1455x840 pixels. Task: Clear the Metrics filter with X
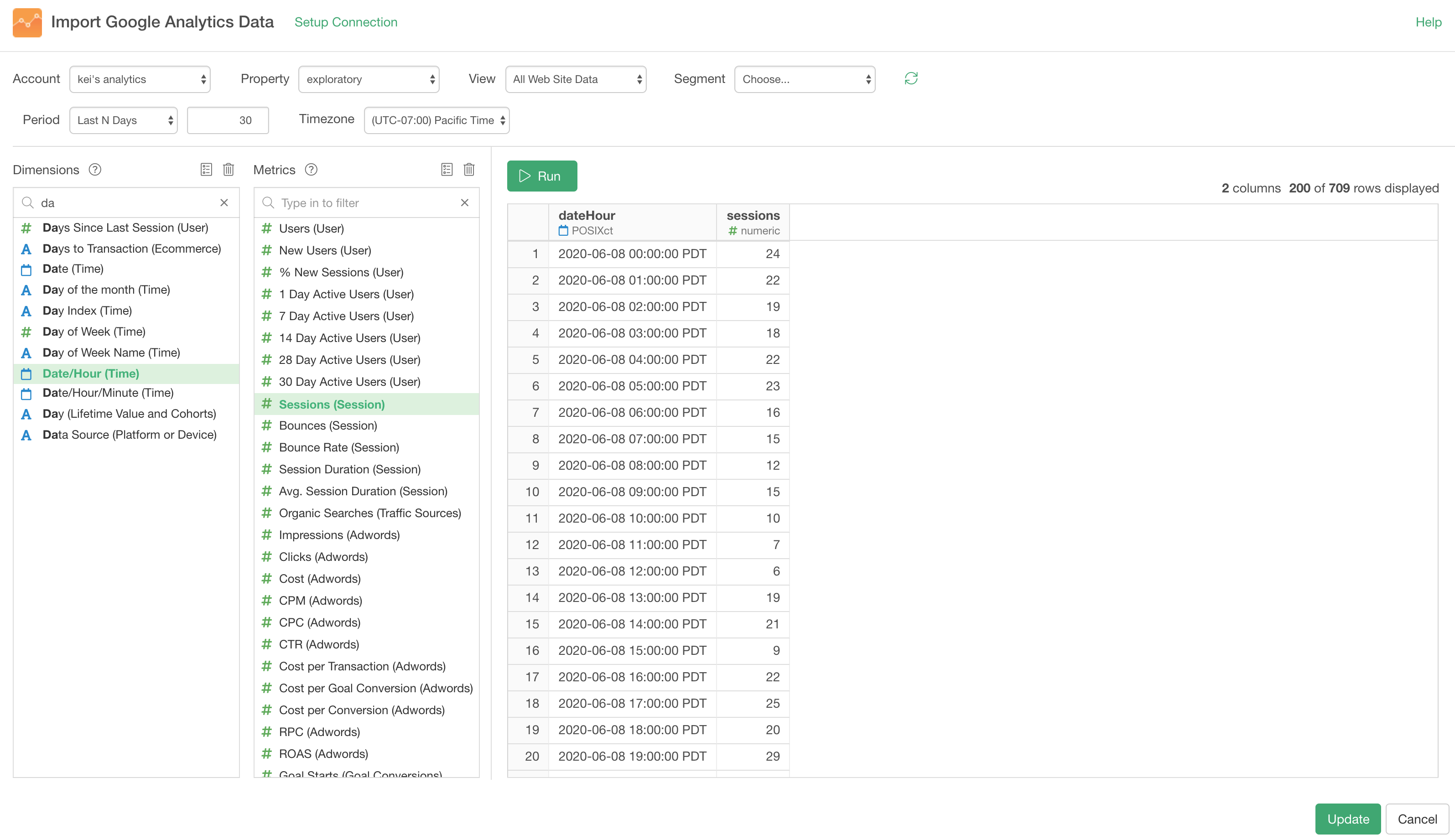[464, 202]
